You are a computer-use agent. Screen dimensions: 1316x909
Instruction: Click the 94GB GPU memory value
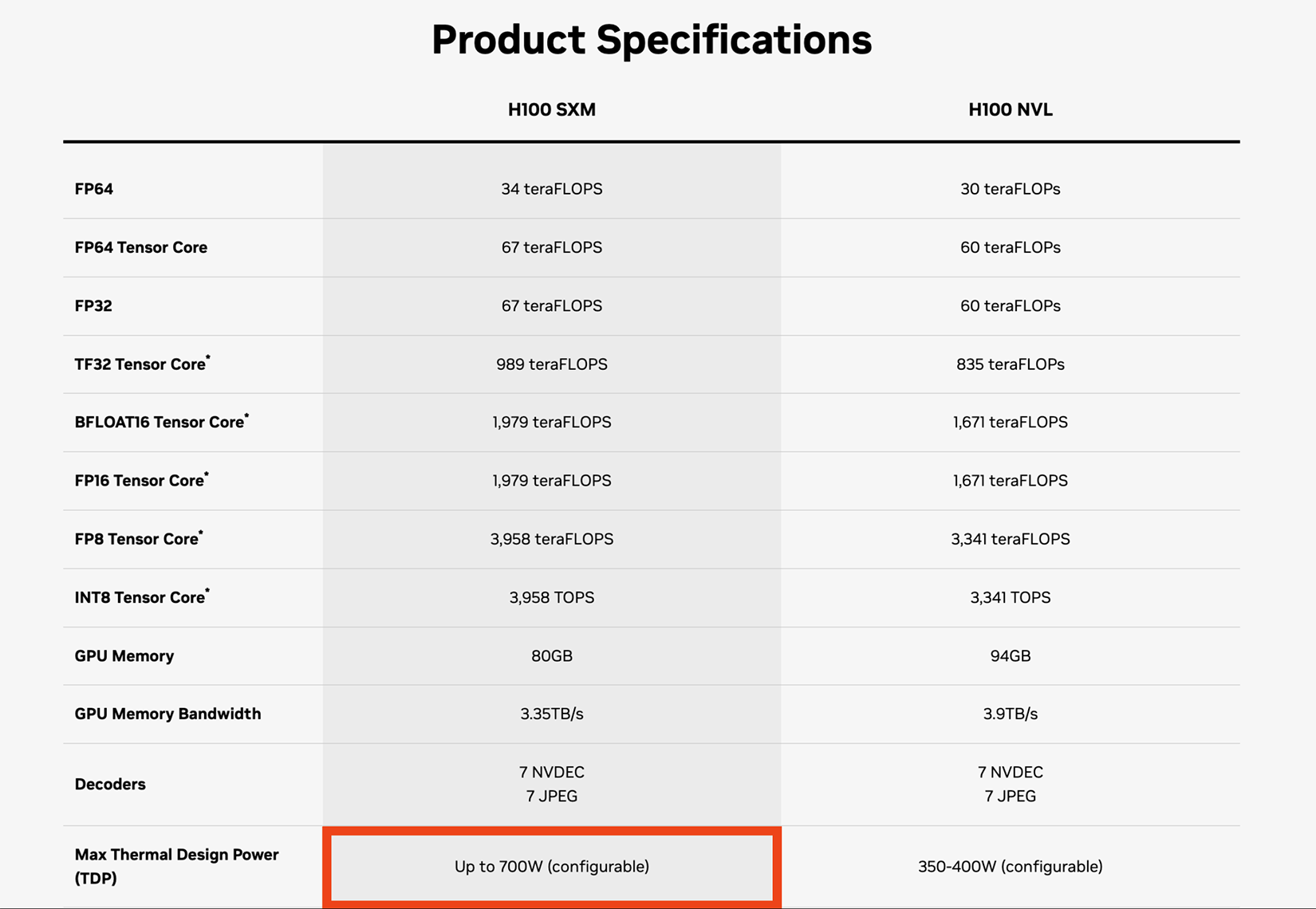pos(1010,655)
